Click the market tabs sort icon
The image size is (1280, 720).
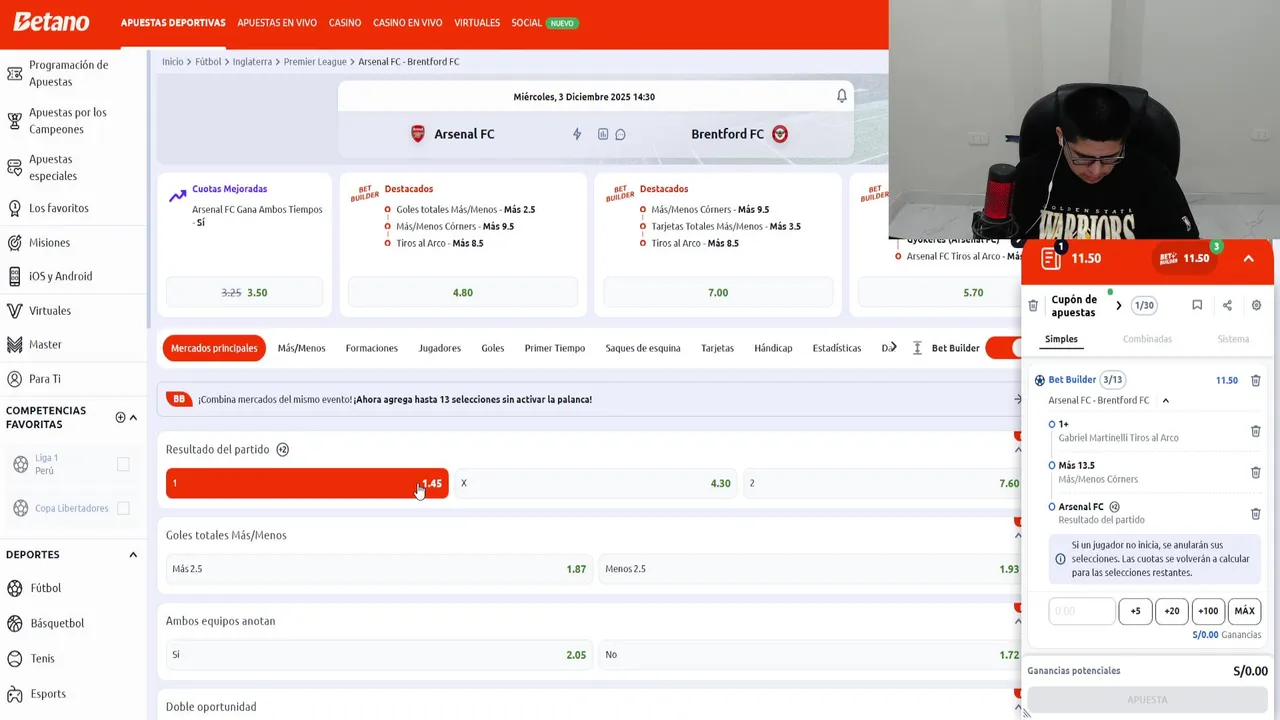[917, 348]
